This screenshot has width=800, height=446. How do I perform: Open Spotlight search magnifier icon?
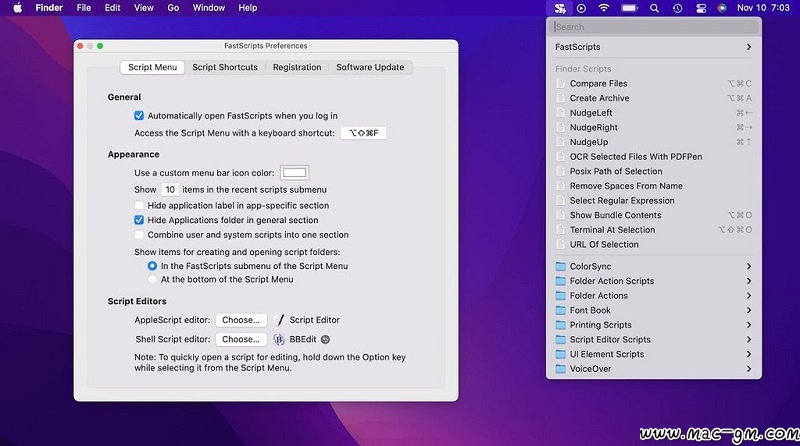coord(654,8)
